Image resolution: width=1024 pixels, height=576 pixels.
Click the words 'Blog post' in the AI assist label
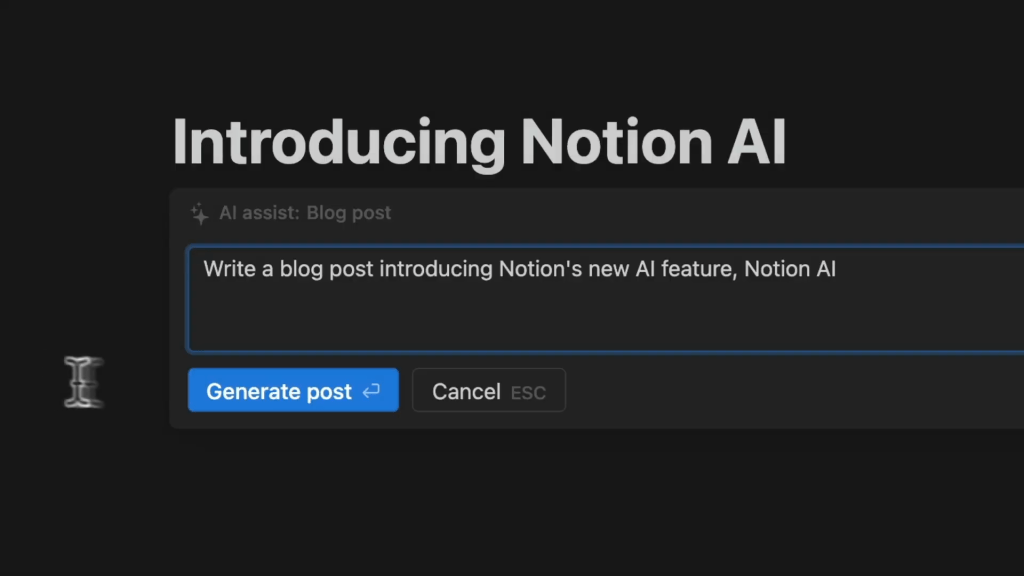coord(349,213)
